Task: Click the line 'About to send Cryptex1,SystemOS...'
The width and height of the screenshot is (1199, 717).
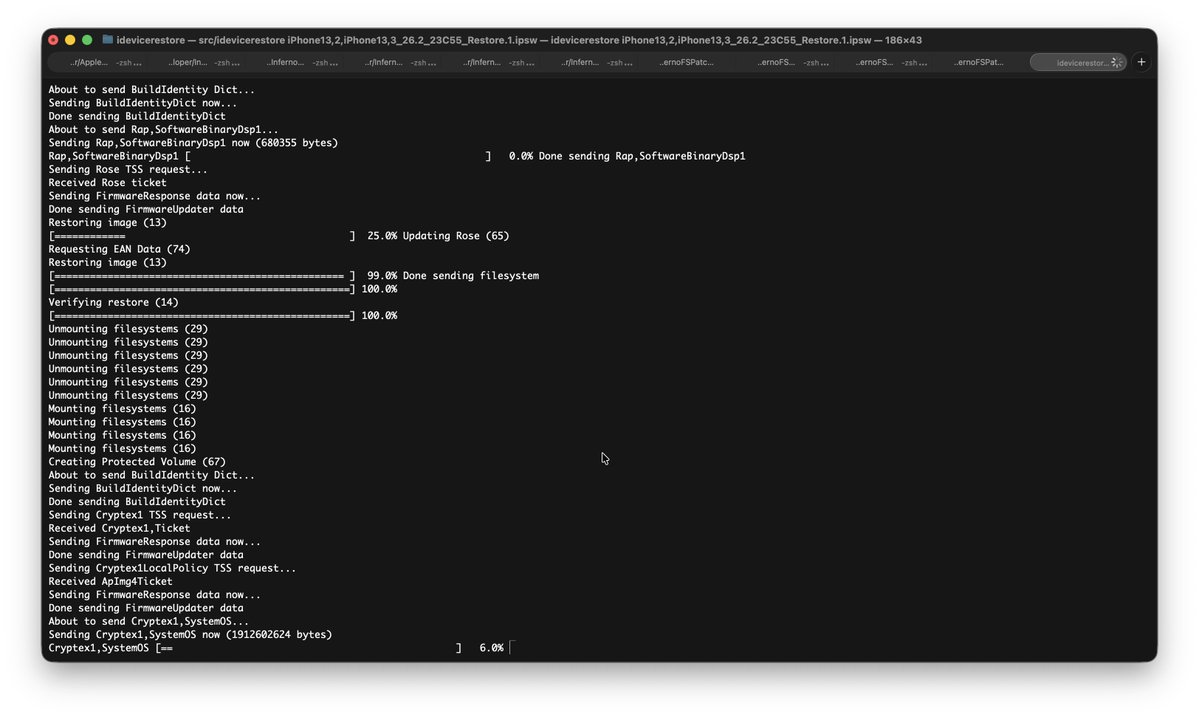Action: point(148,621)
